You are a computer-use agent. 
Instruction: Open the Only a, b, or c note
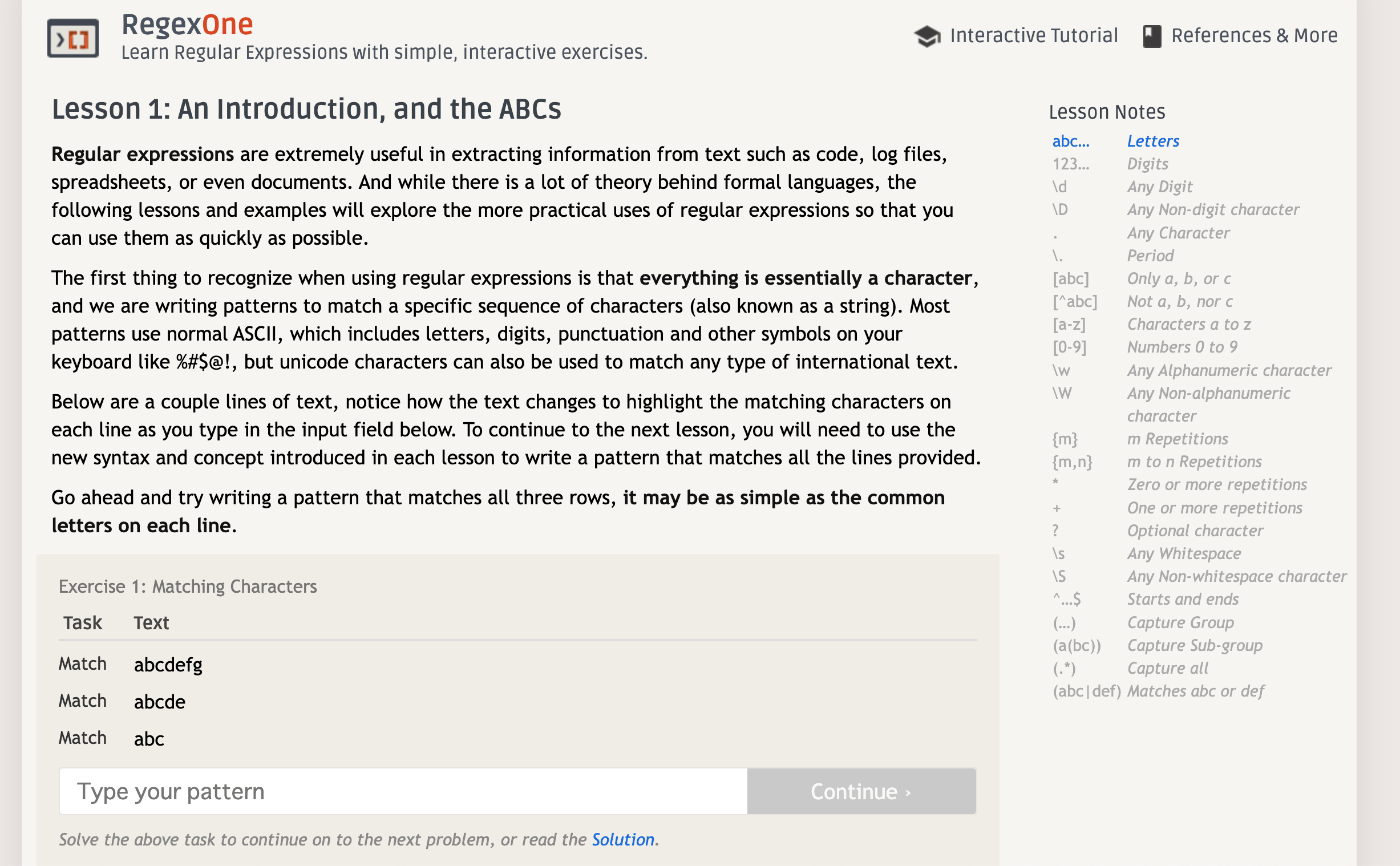(x=1179, y=279)
